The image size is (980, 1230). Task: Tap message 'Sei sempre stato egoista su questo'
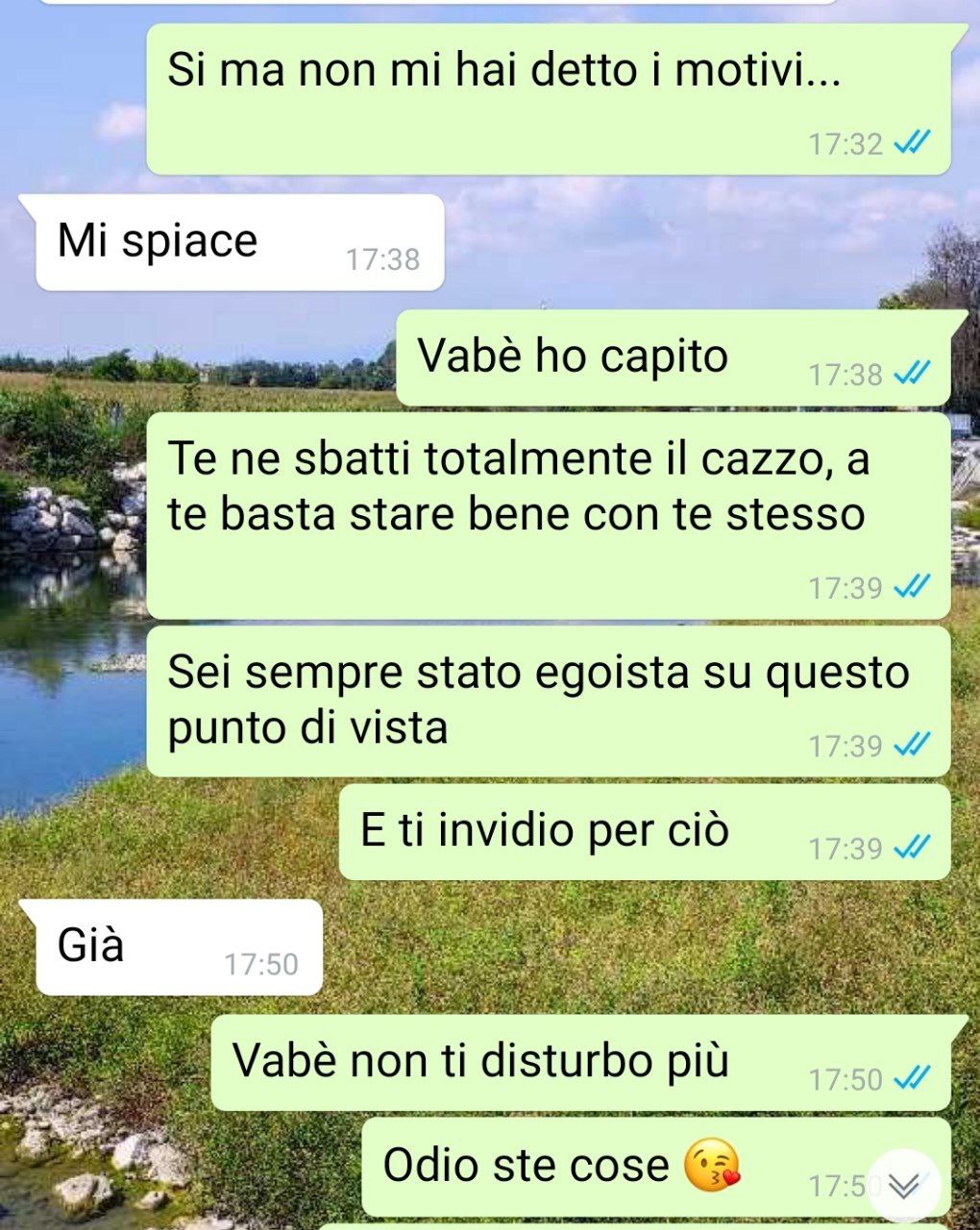tap(549, 701)
